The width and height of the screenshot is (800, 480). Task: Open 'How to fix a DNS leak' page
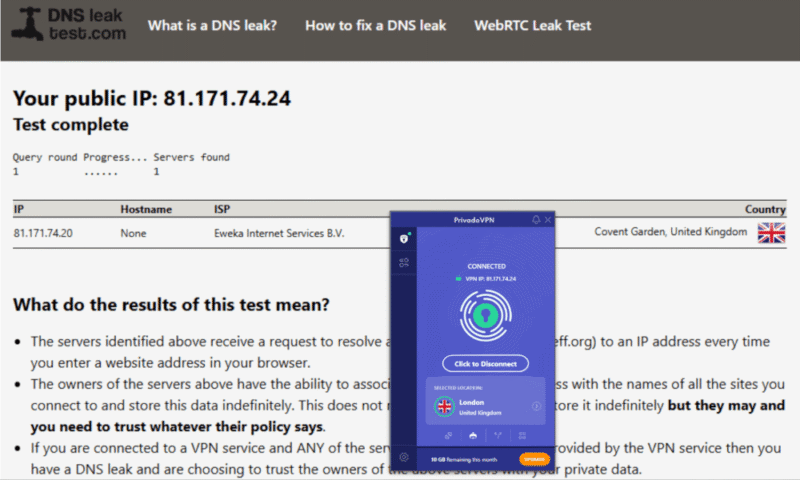tap(376, 26)
